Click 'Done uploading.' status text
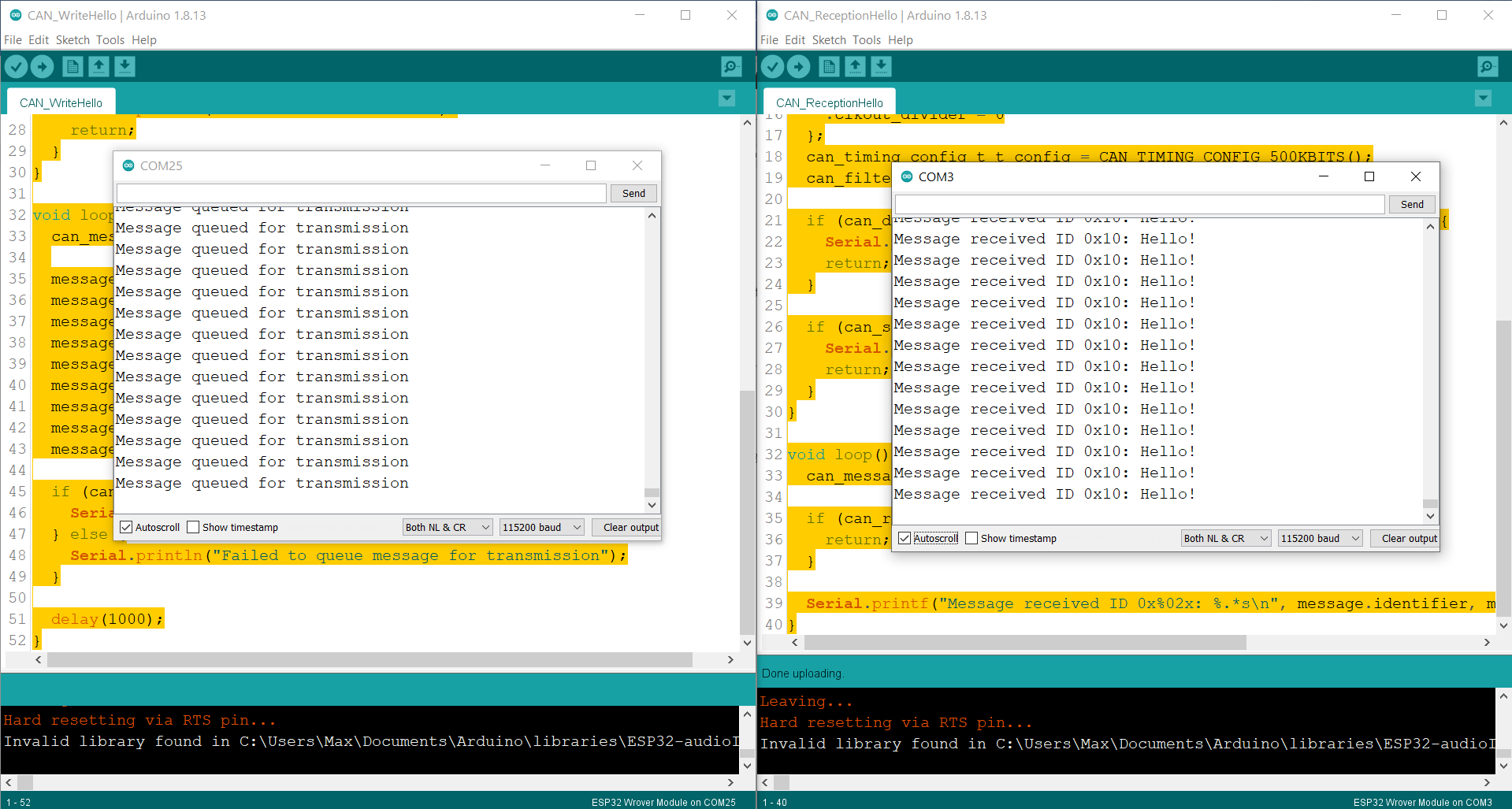 click(802, 674)
